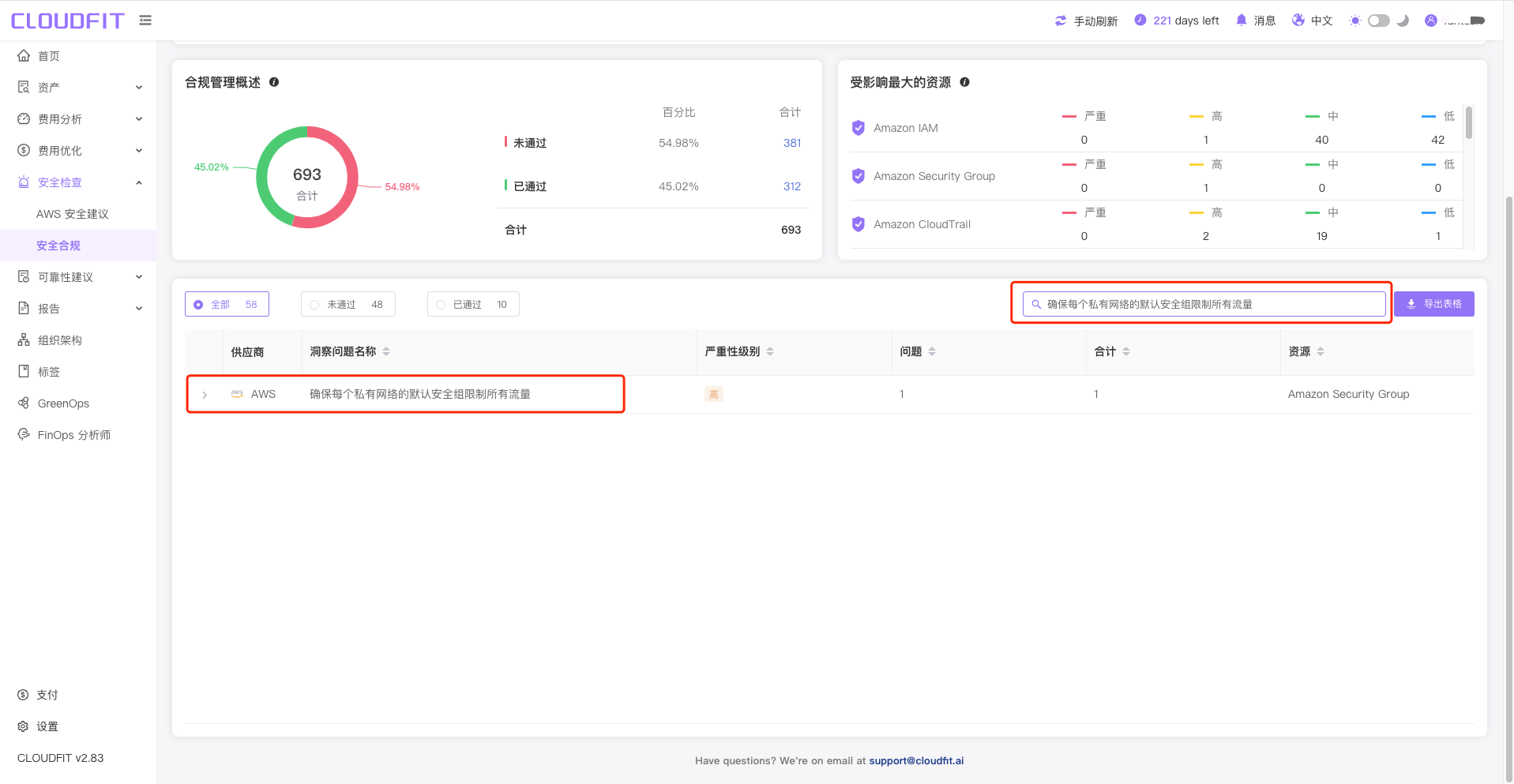Click the CLOUDFIT logo
Viewport: 1514px width, 784px height.
coord(68,21)
